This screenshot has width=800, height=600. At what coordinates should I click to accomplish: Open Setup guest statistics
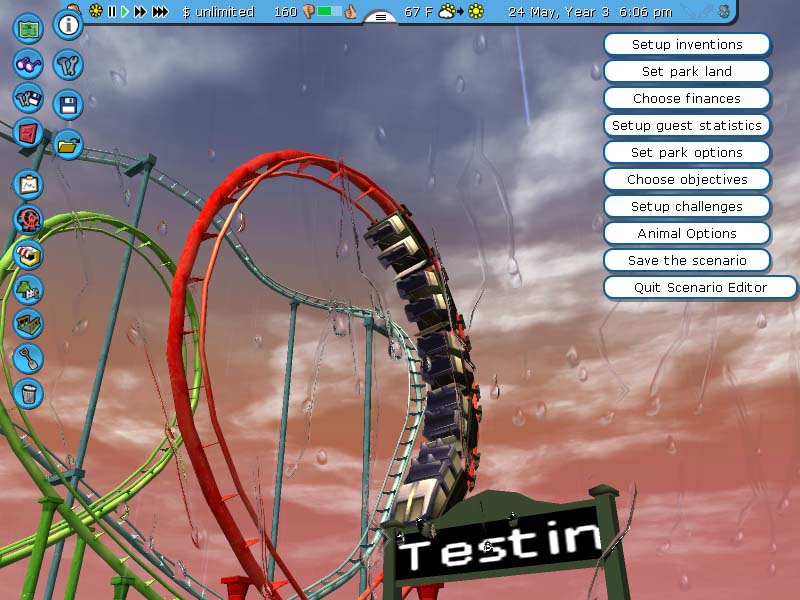[x=687, y=126]
